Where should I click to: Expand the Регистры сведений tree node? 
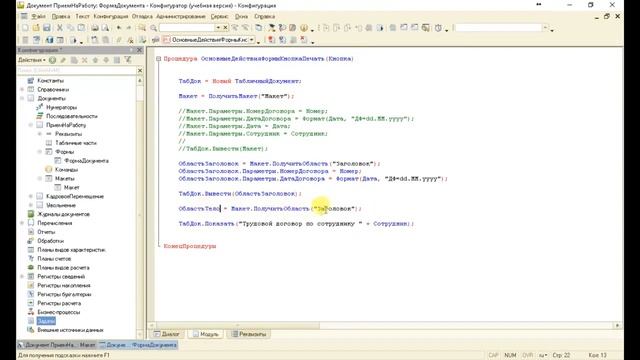point(22,276)
